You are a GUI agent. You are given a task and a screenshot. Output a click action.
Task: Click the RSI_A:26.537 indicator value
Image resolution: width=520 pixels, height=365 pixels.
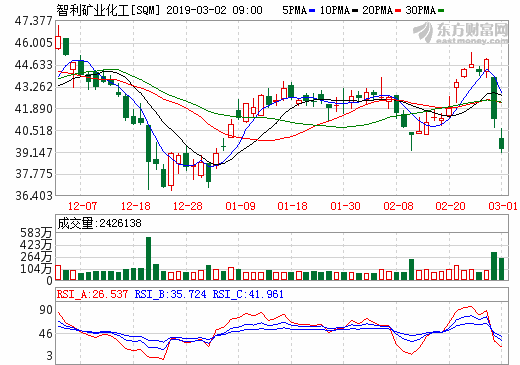click(92, 294)
